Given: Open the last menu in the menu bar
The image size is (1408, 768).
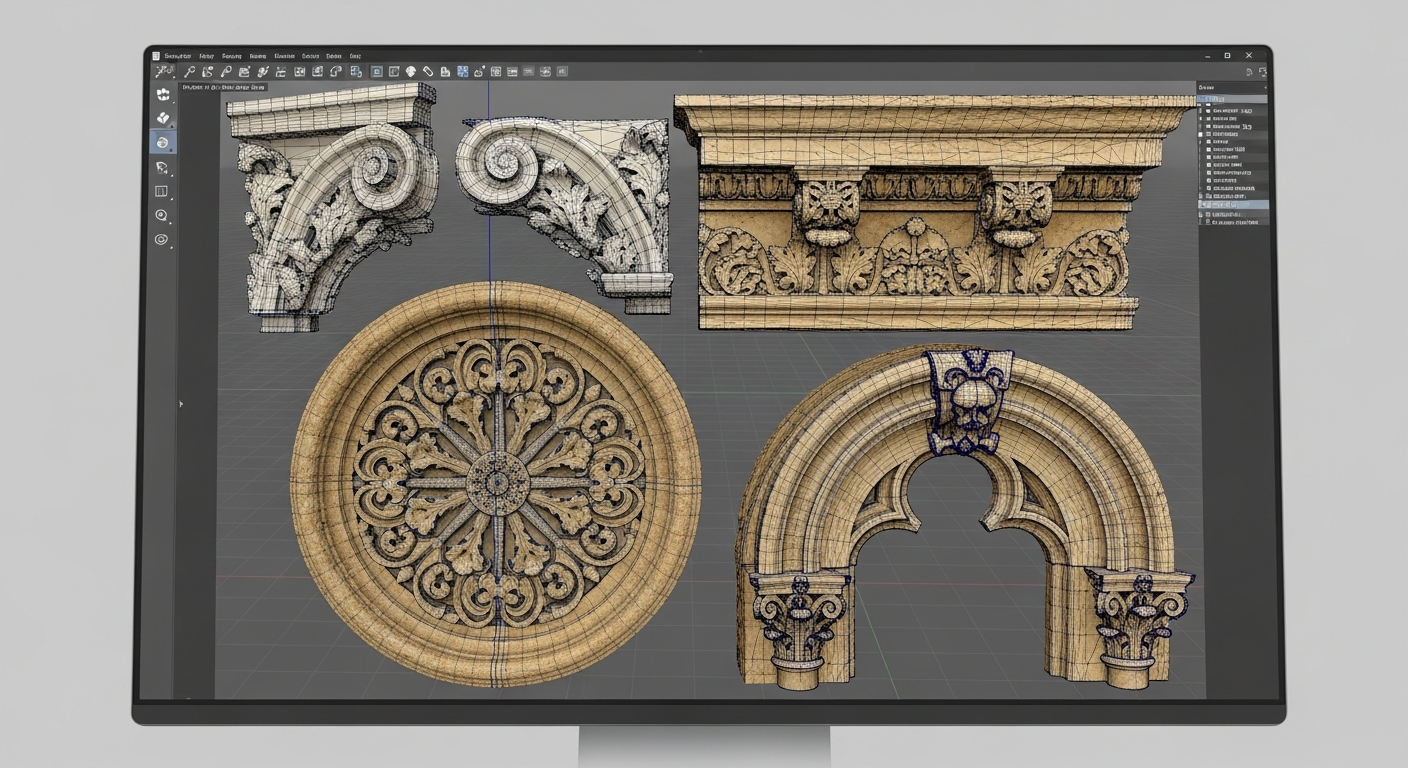Looking at the screenshot, I should 356,56.
